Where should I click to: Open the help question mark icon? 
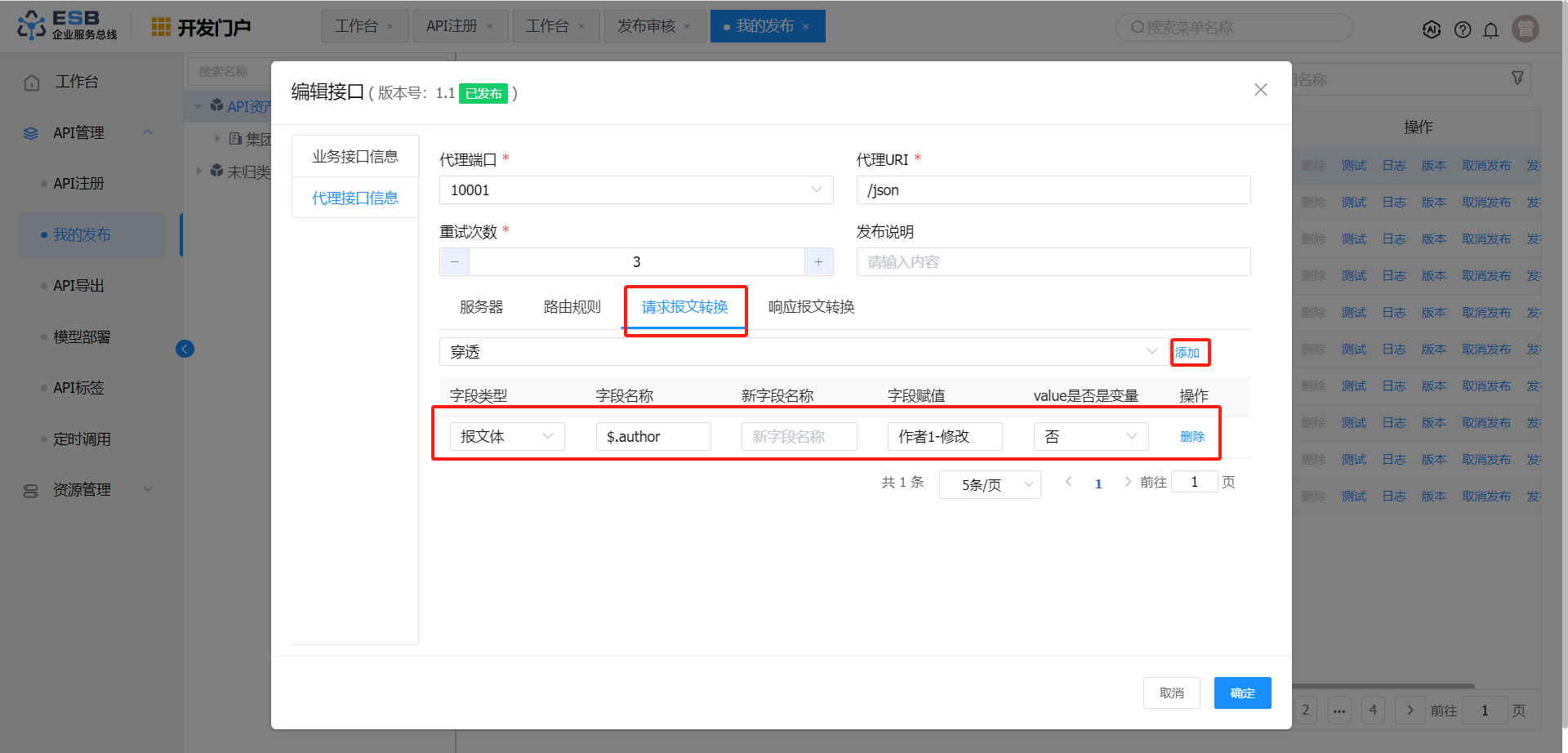[1463, 30]
